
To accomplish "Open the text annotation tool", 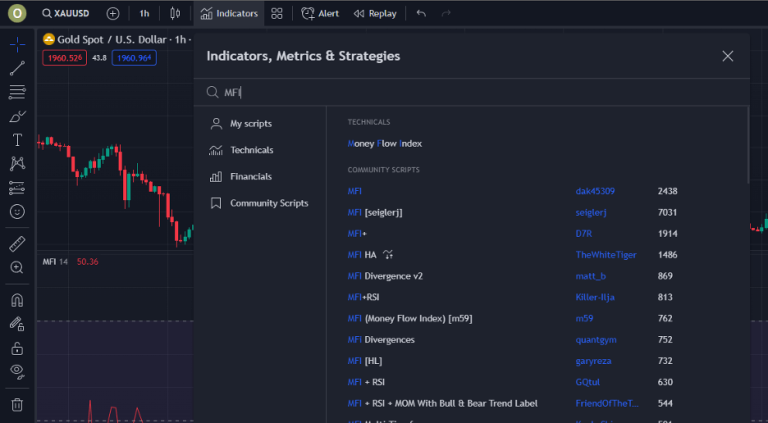I will [x=17, y=140].
